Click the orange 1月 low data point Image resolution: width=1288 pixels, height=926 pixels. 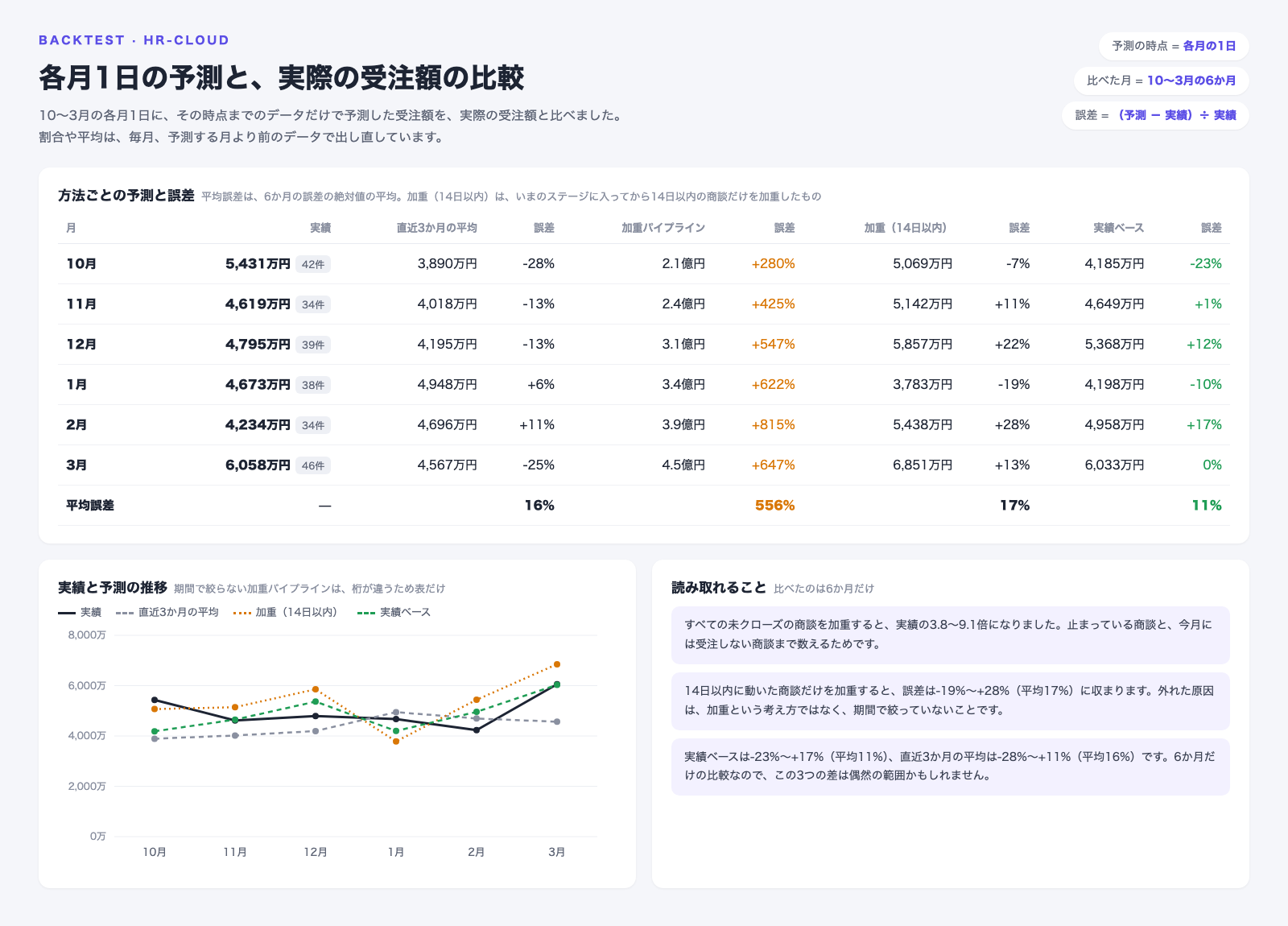point(396,742)
